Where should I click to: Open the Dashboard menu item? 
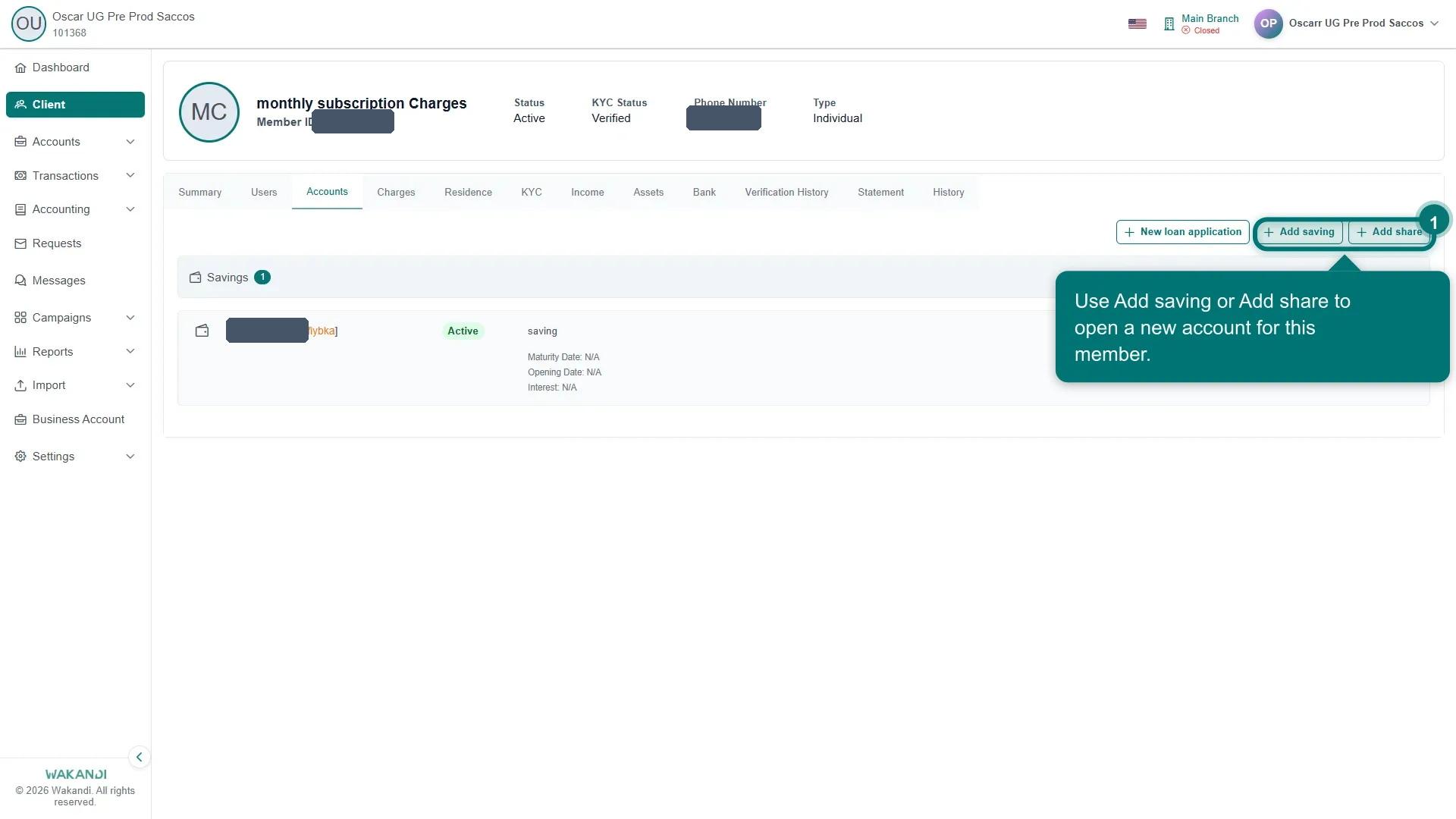point(75,67)
